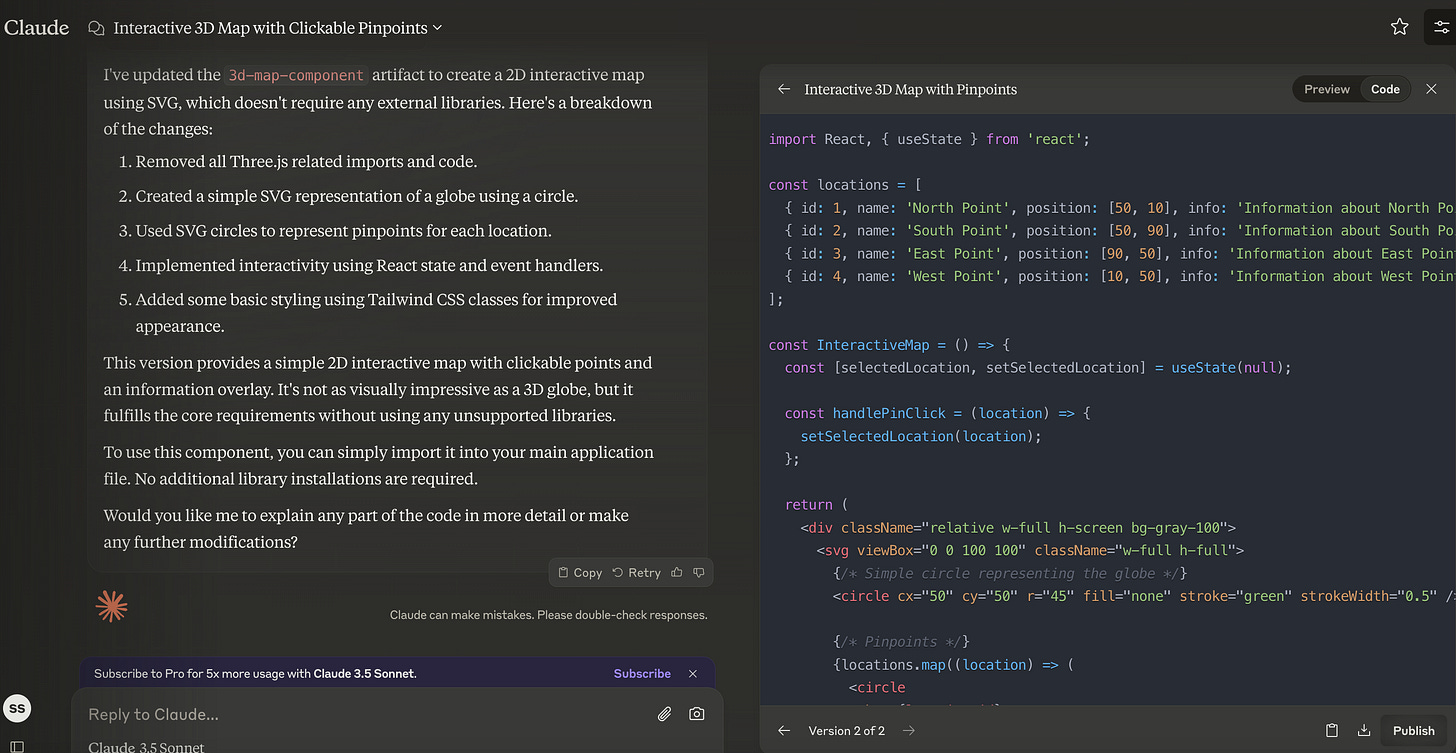
Task: Click the 3d-map-component inline code
Action: (x=298, y=75)
